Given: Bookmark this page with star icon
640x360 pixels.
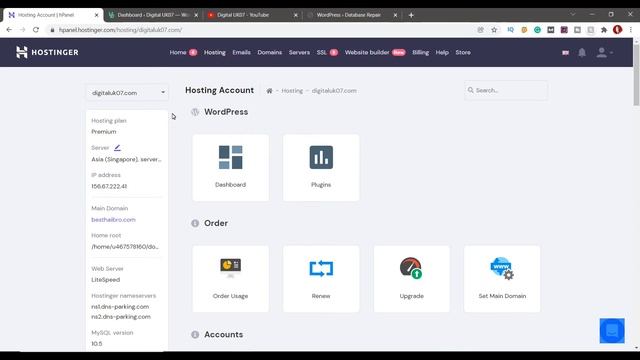Looking at the screenshot, I should [x=494, y=30].
